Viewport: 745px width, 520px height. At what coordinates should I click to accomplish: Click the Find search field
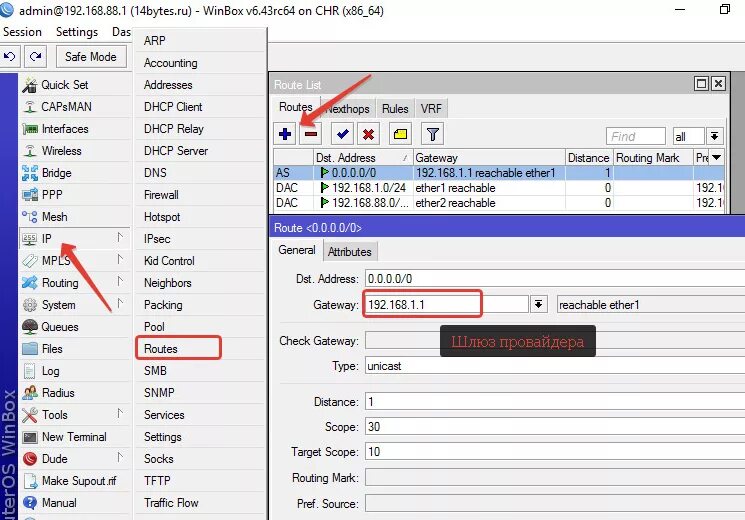coord(636,136)
